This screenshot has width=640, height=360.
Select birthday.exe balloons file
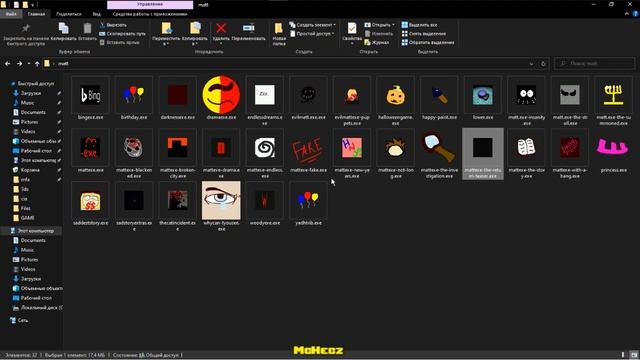click(134, 98)
